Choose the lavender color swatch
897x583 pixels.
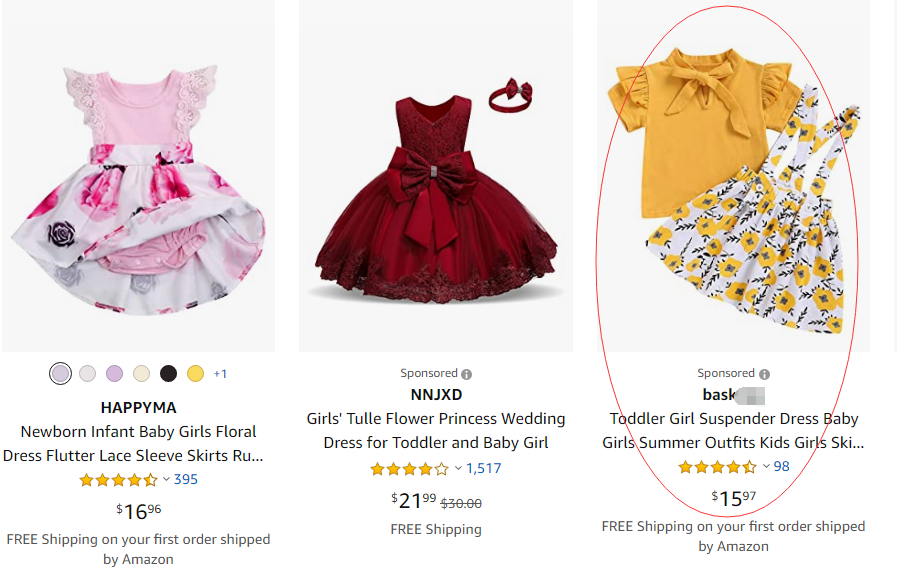coord(114,374)
